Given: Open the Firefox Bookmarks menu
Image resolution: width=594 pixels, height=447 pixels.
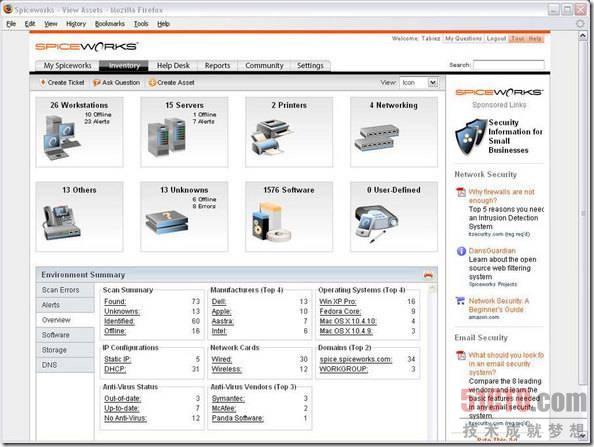Looking at the screenshot, I should click(x=109, y=24).
